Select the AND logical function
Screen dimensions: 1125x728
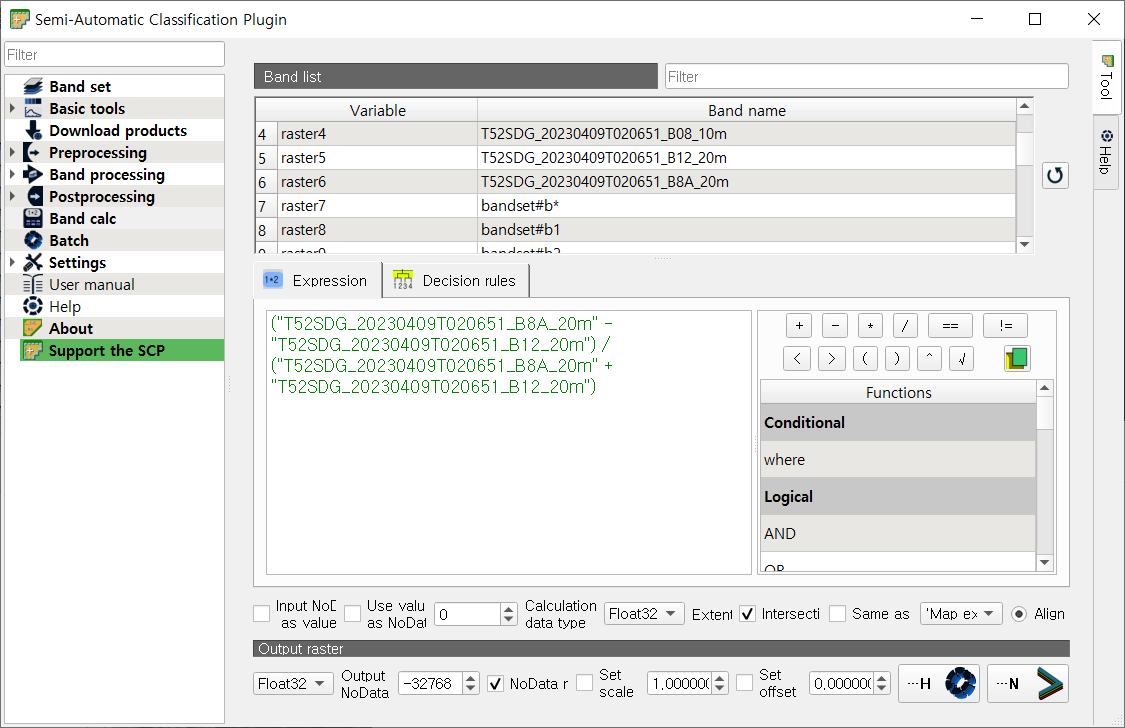tap(898, 534)
